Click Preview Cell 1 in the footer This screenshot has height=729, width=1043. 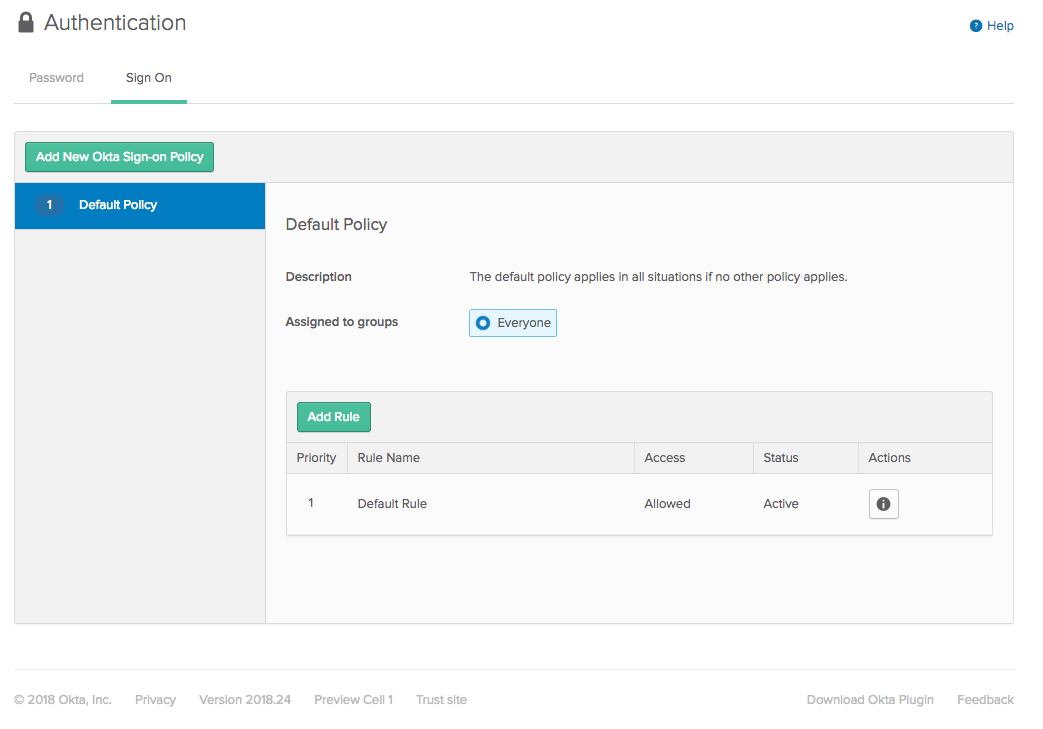tap(353, 700)
